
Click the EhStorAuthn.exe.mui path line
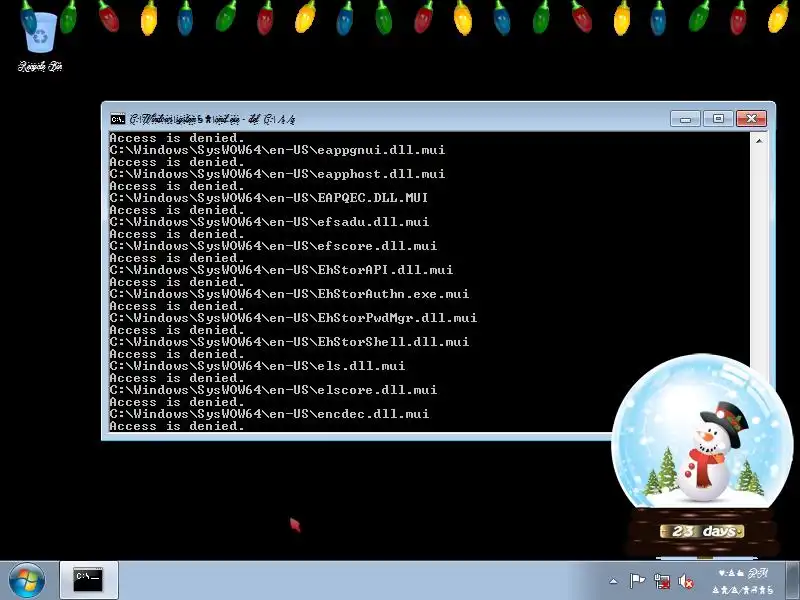click(x=289, y=294)
